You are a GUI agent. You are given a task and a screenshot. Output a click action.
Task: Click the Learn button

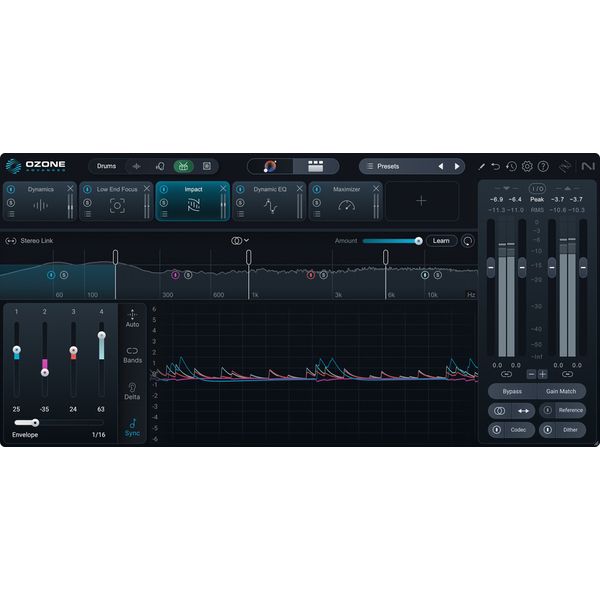(x=441, y=241)
